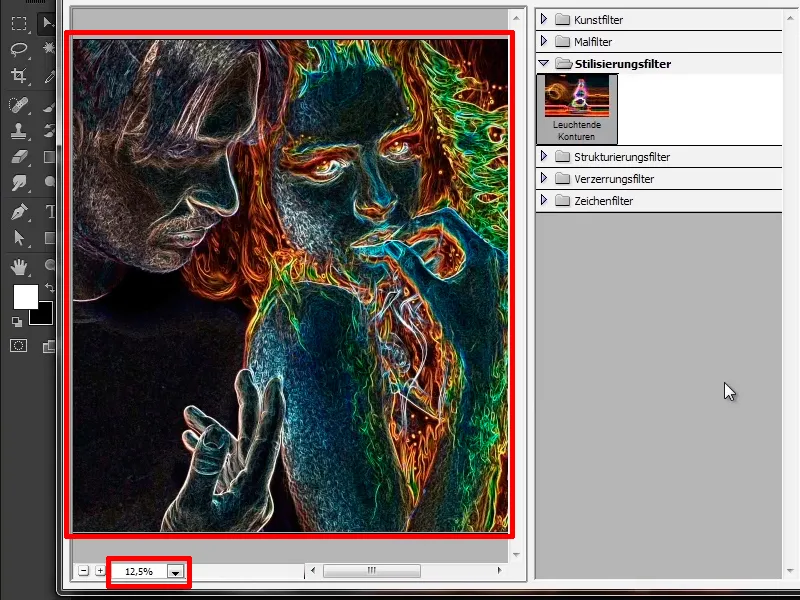The height and width of the screenshot is (600, 800).
Task: Select the Zoom magnifier tool
Action: coord(50,264)
